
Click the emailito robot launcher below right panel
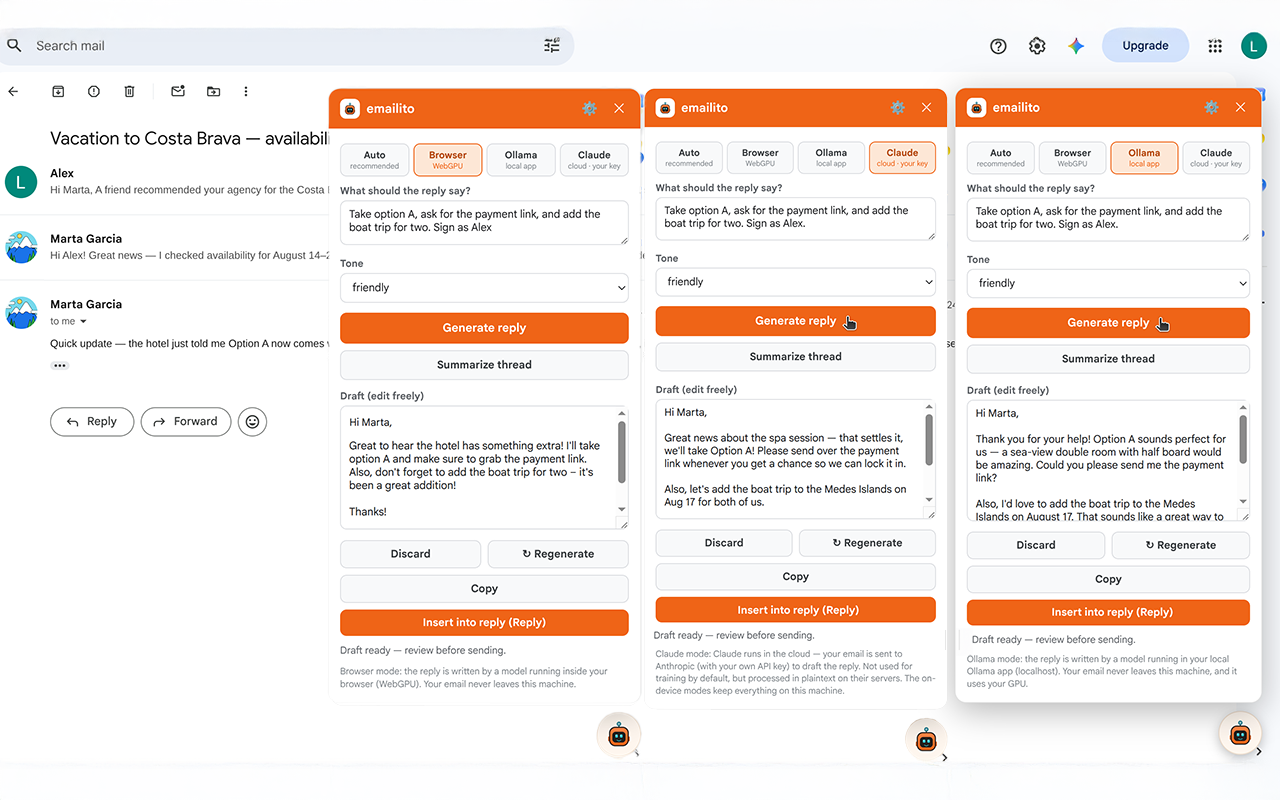[1240, 733]
